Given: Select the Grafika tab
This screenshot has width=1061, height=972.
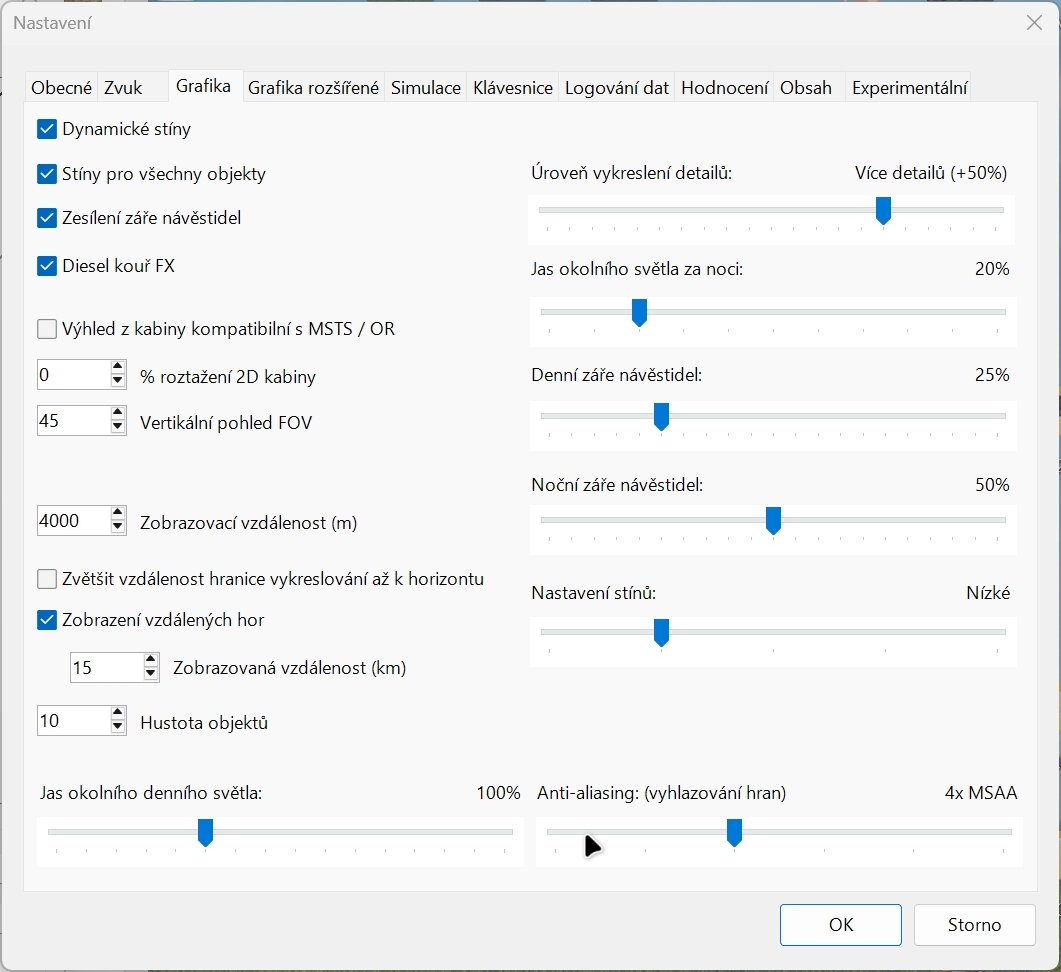Looking at the screenshot, I should [x=204, y=86].
